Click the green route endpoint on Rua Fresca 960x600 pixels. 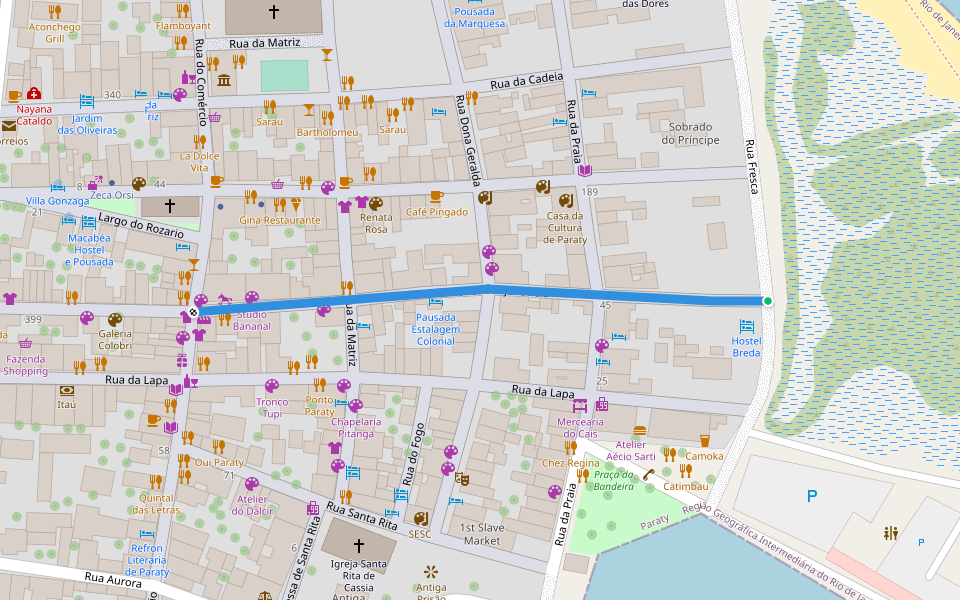tap(766, 299)
